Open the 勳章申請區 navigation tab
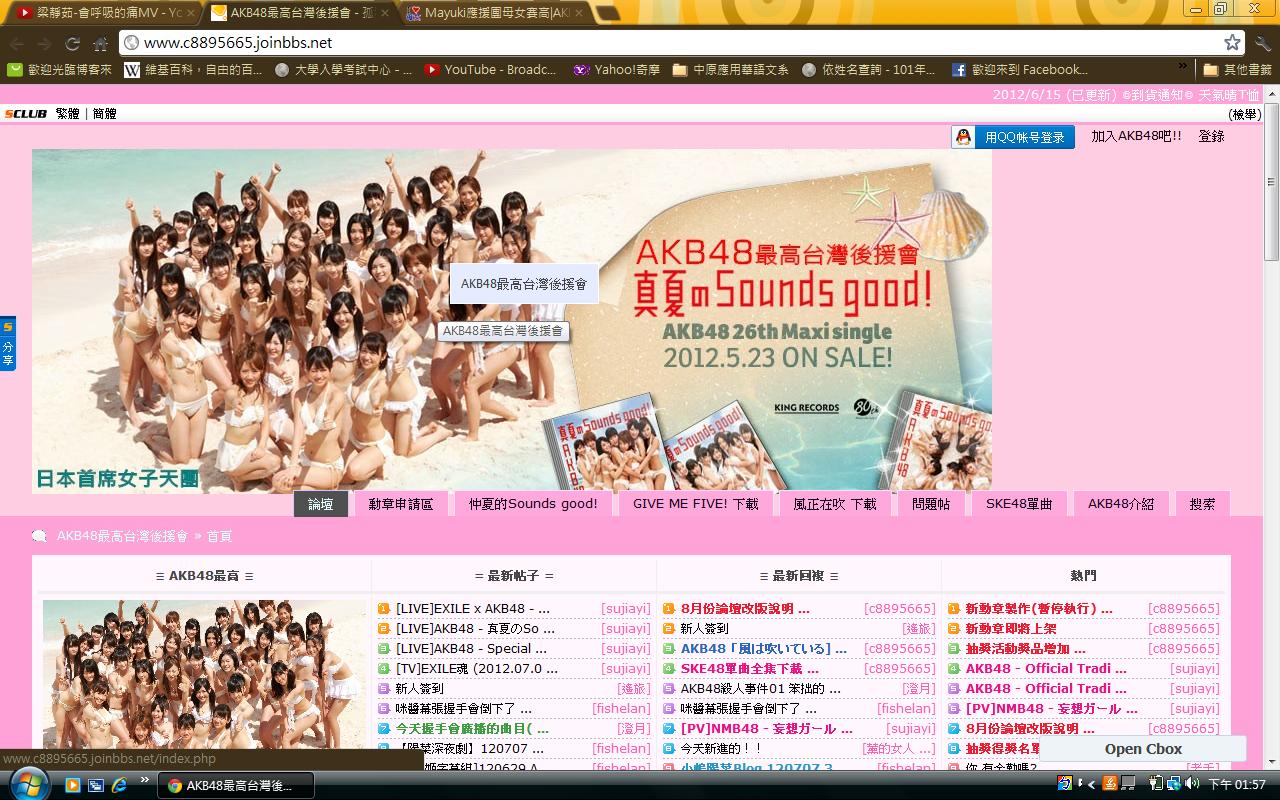 401,504
